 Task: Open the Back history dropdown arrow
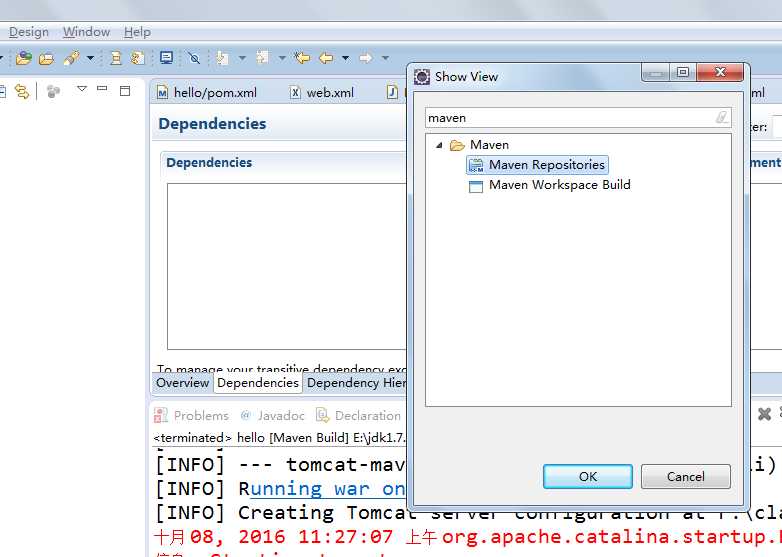(346, 58)
